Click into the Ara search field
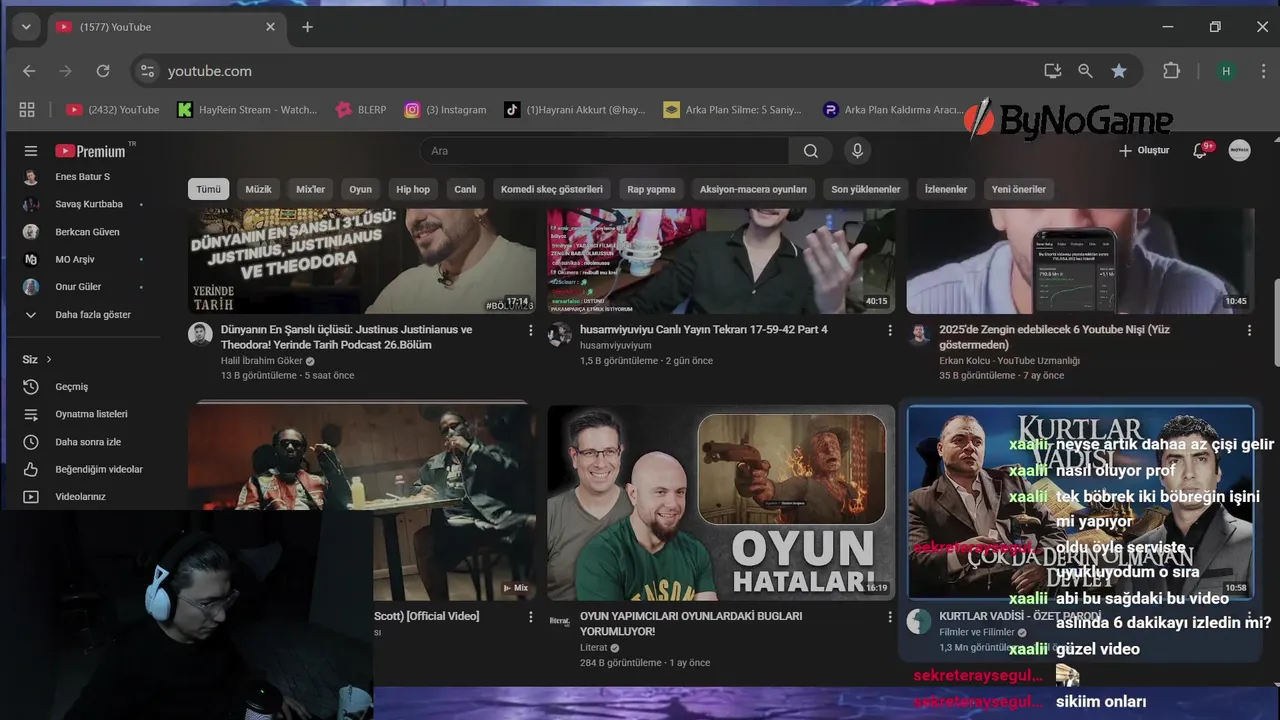The image size is (1280, 720). (605, 151)
